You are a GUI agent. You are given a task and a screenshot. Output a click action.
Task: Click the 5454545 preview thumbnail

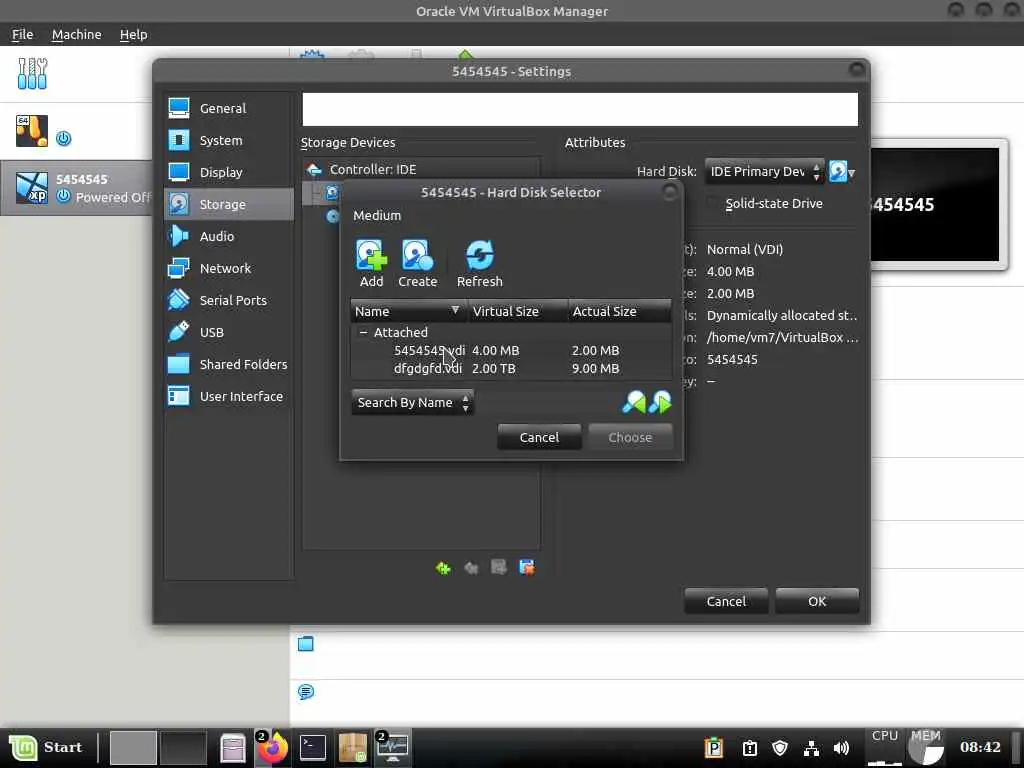pyautogui.click(x=935, y=204)
